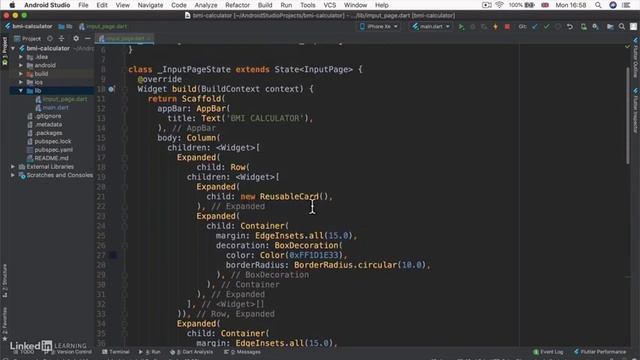Click the Search Everywhere magnifier in the toolbar
Viewport: 640px width, 360px height.
(x=622, y=27)
